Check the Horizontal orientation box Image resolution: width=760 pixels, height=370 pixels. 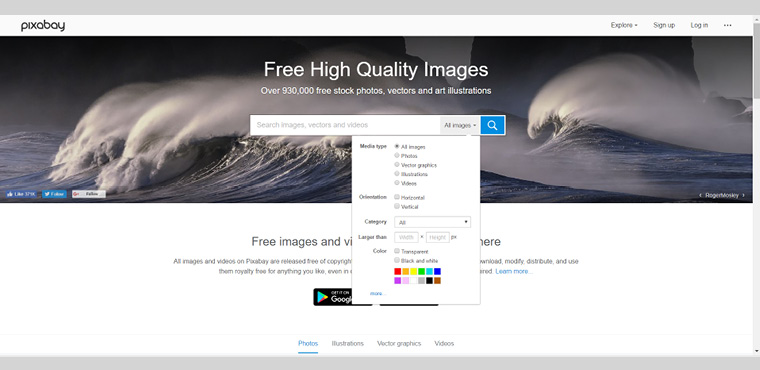397,197
